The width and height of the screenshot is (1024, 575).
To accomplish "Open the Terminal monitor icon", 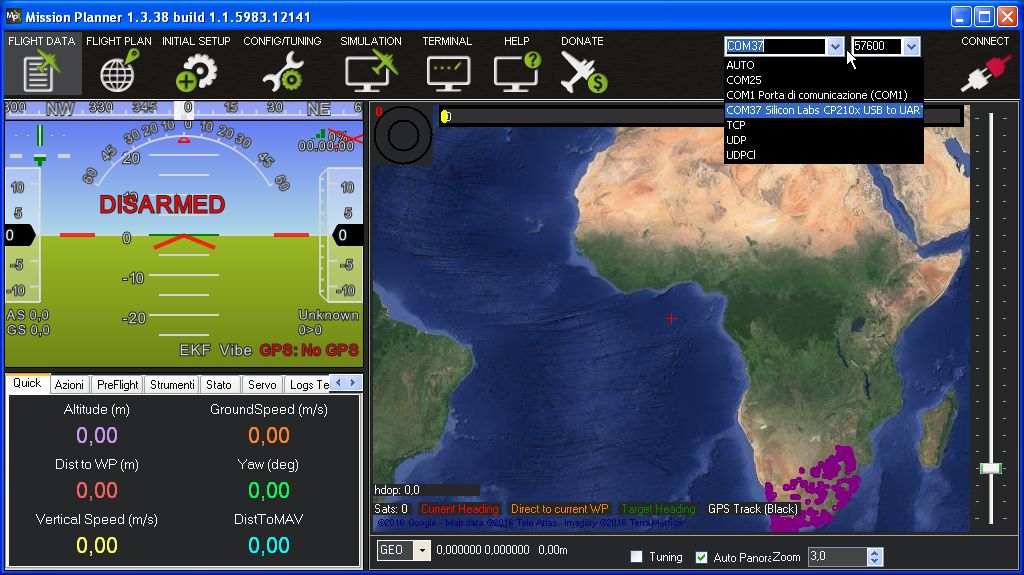I will click(448, 73).
